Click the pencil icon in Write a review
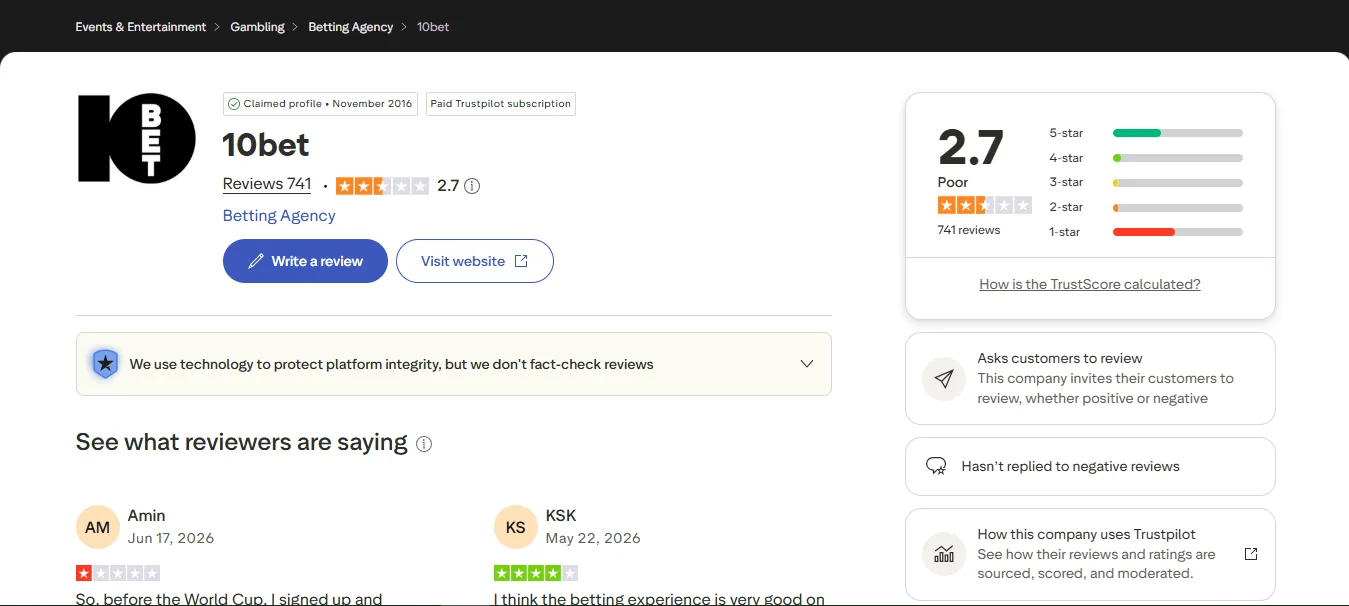1349x606 pixels. (255, 261)
